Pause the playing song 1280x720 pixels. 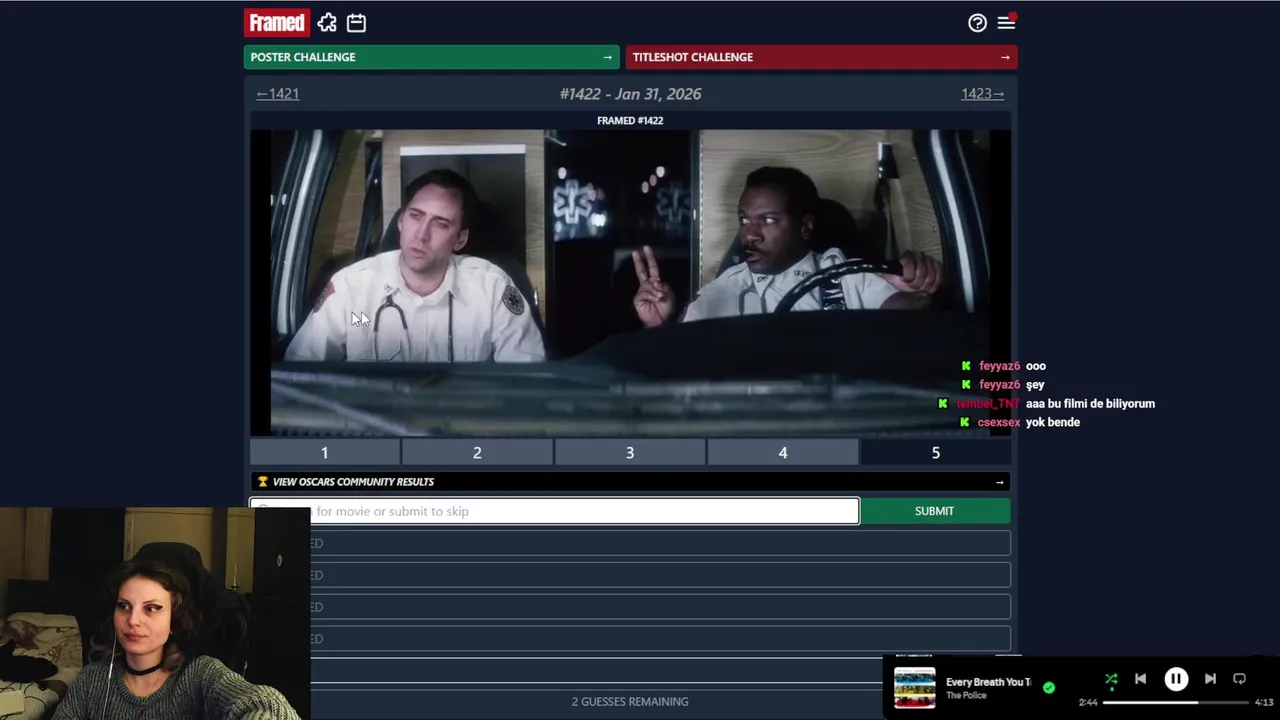[x=1176, y=679]
